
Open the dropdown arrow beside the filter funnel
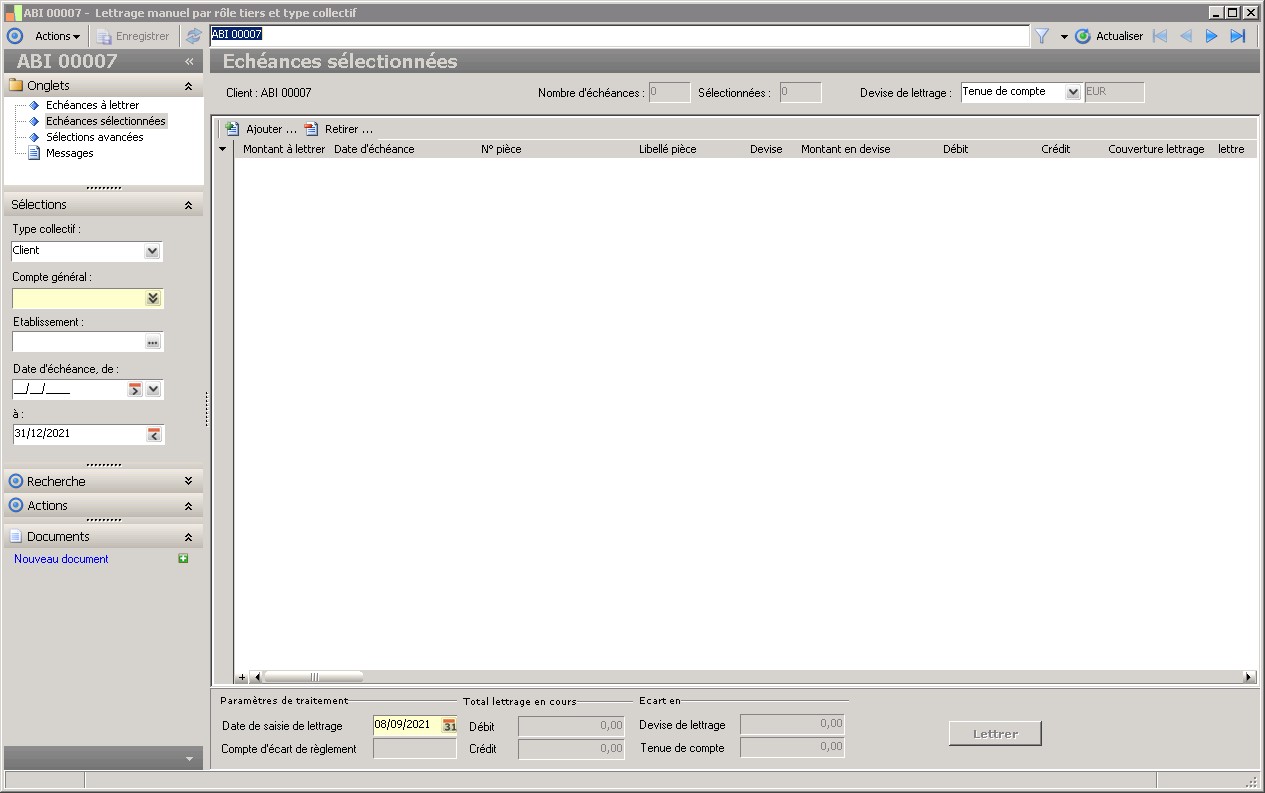tap(1064, 37)
